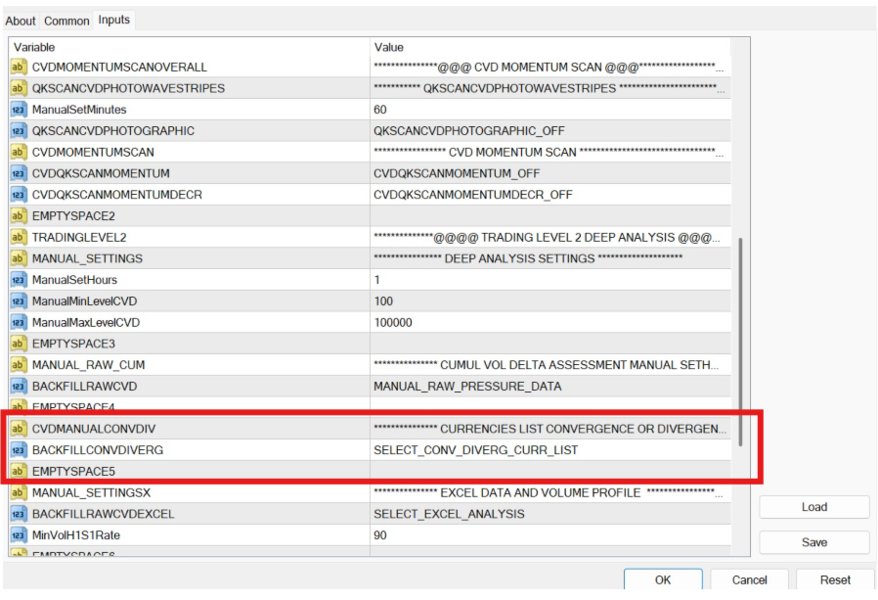This screenshot has width=878, height=600.
Task: Click the Save button
Action: coord(814,542)
